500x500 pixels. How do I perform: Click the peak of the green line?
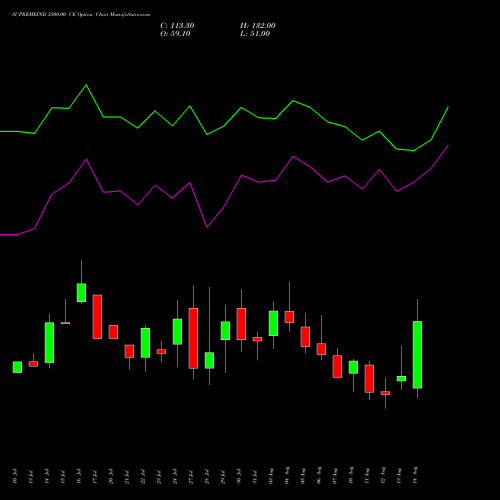click(86, 85)
